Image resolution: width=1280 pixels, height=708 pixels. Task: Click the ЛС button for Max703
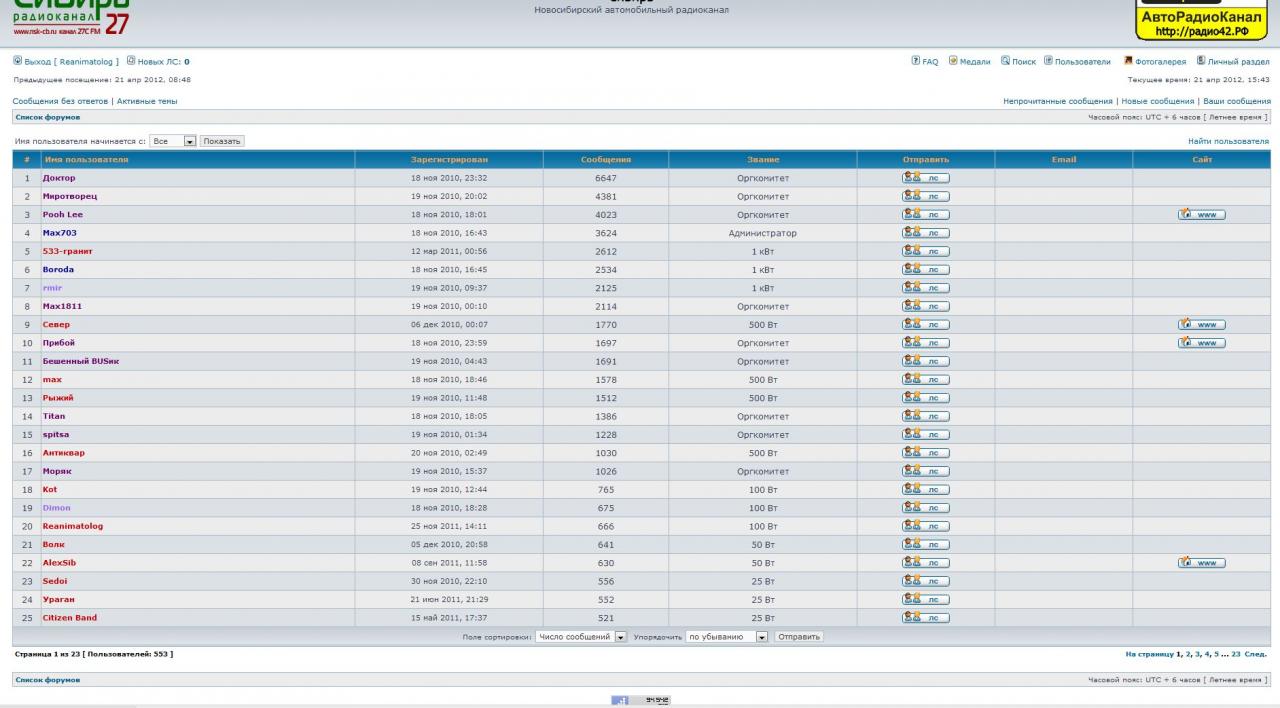click(x=925, y=233)
